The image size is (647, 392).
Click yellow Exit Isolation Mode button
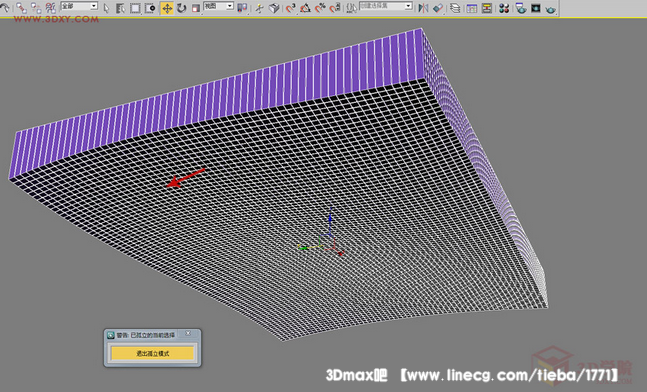pos(152,353)
